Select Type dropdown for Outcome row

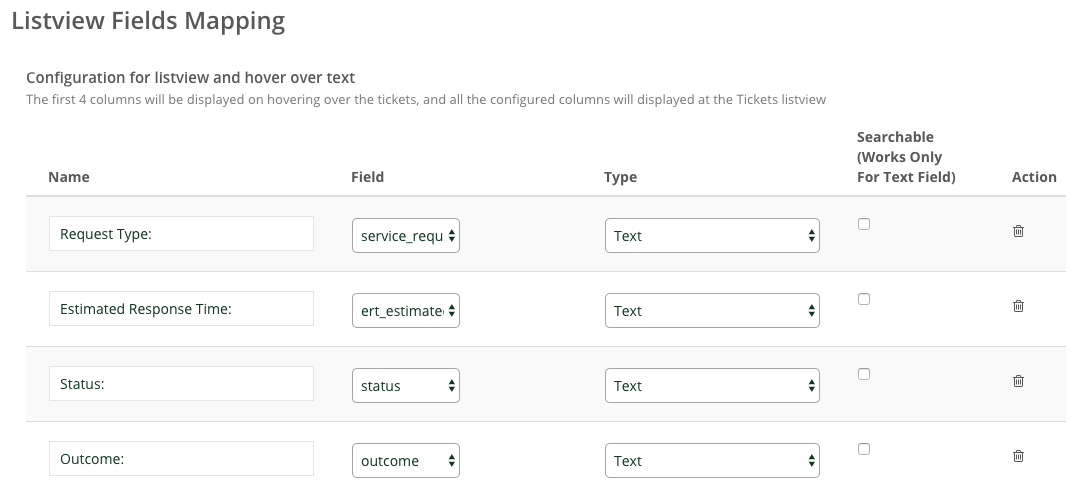click(x=712, y=460)
